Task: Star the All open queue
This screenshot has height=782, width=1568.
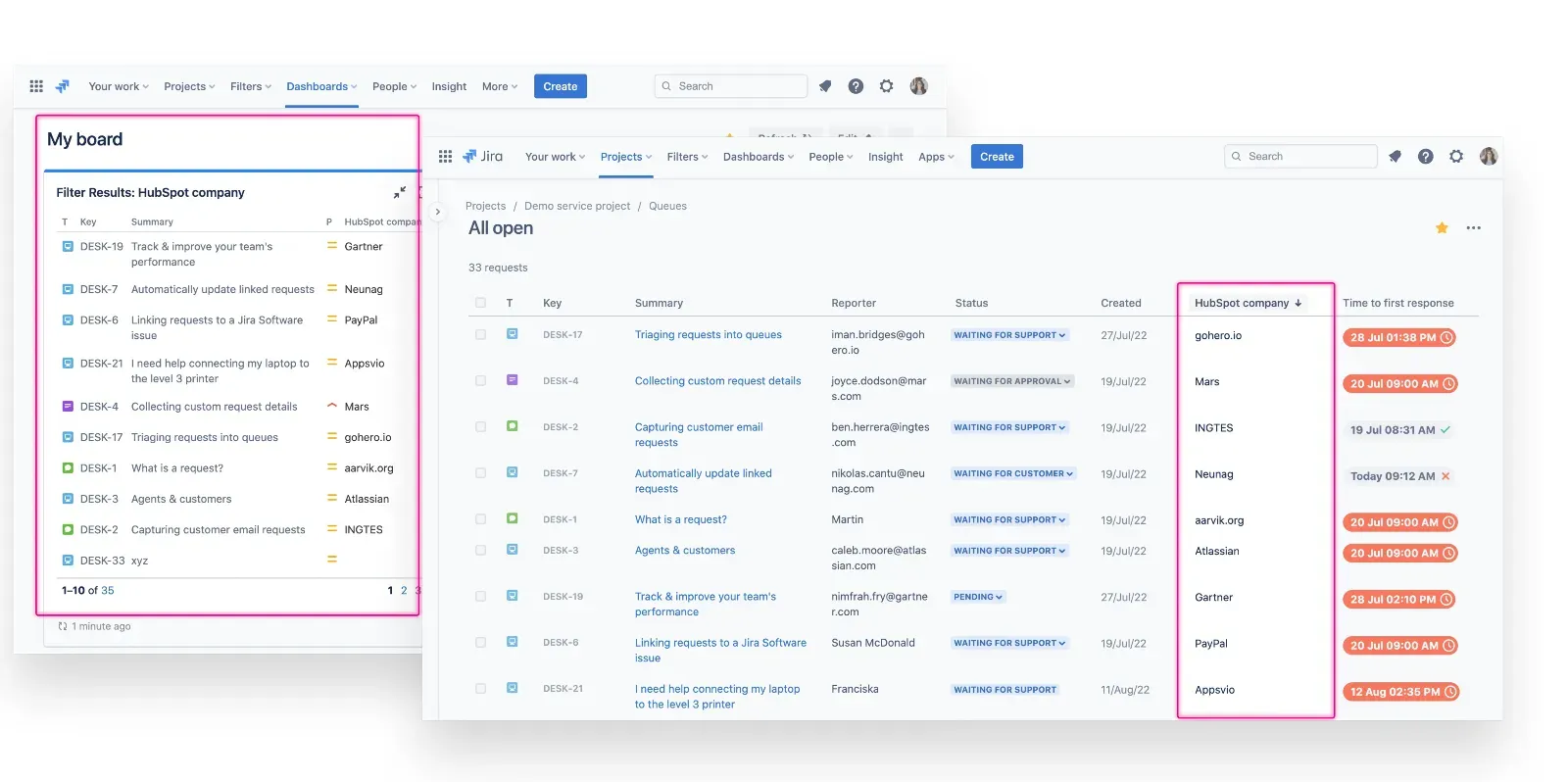Action: pyautogui.click(x=1442, y=228)
